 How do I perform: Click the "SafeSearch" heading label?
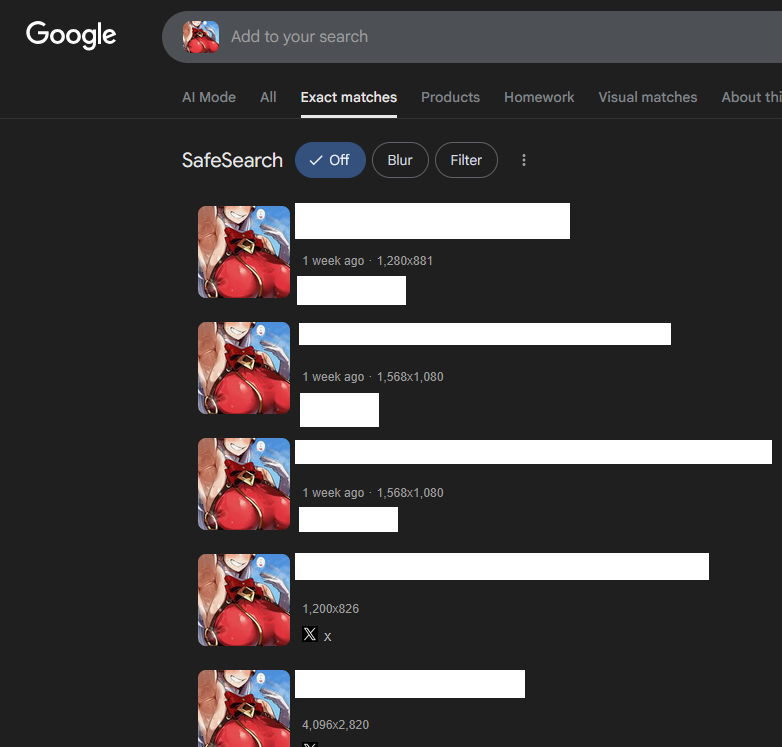point(232,160)
